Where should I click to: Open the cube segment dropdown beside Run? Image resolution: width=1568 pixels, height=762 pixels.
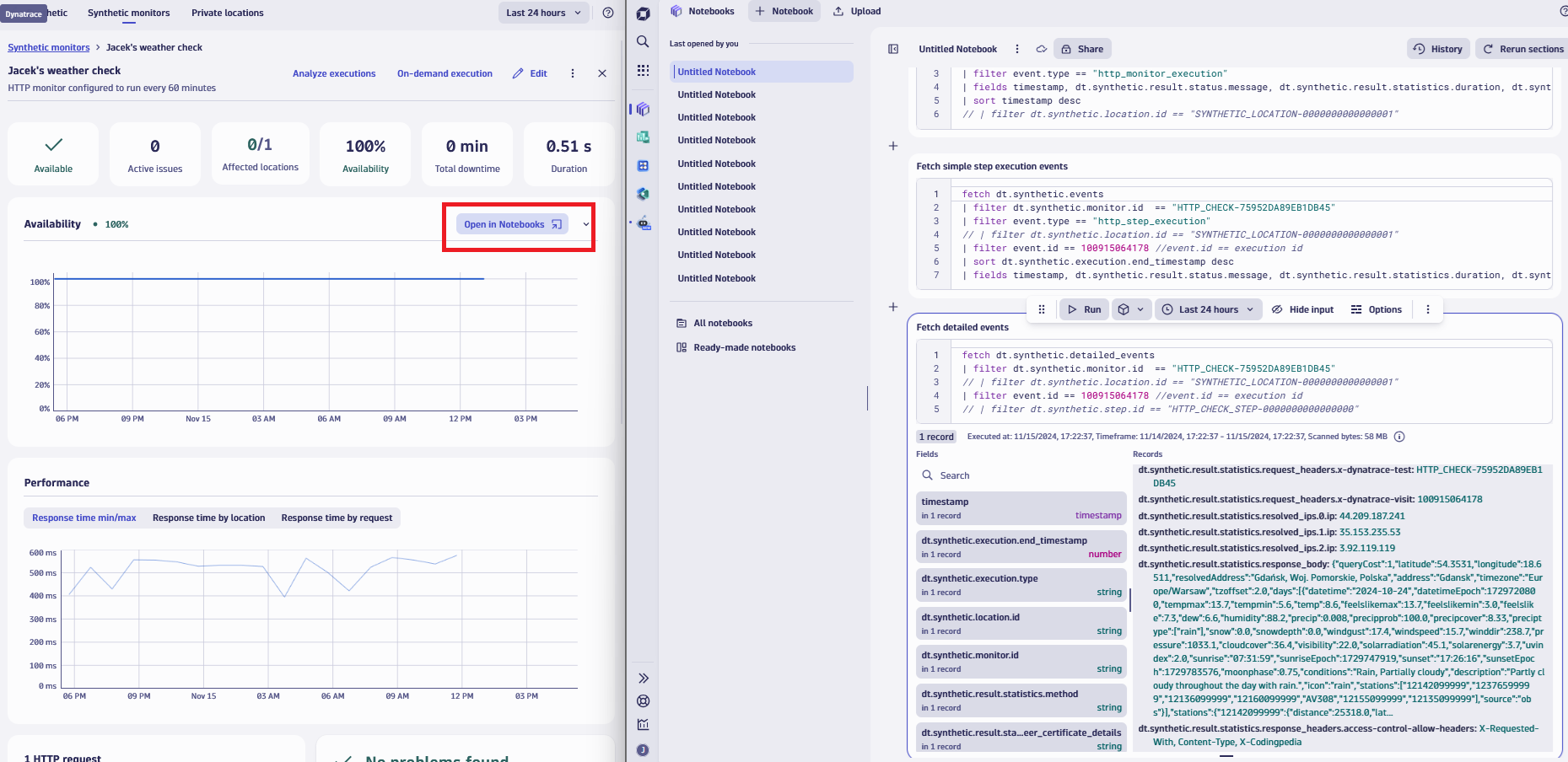click(1130, 309)
